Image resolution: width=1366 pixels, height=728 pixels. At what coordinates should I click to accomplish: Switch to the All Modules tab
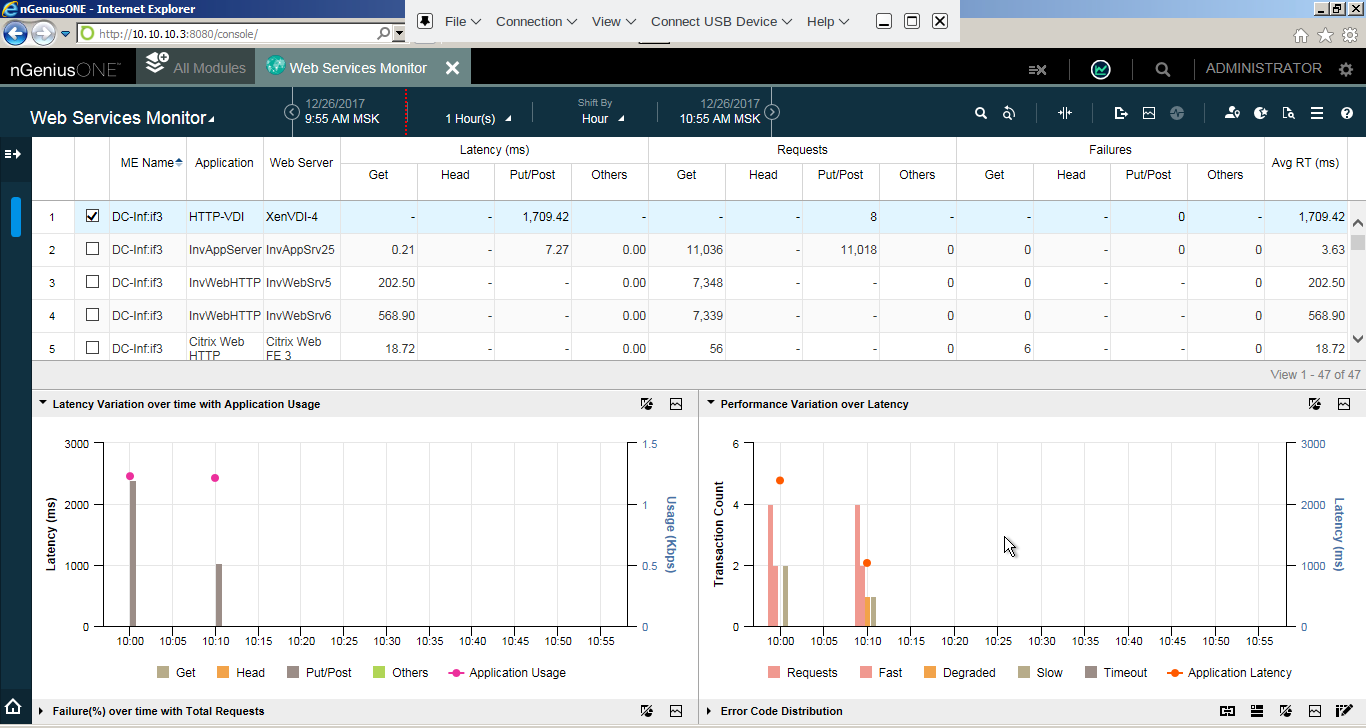click(196, 68)
